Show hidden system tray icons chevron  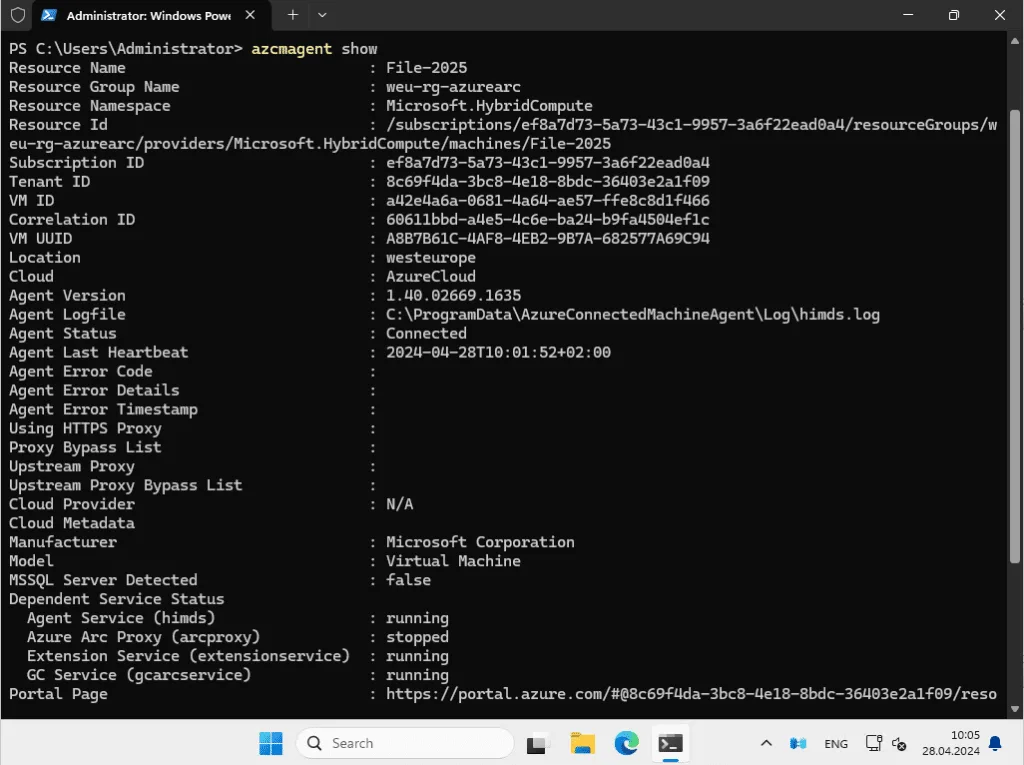coord(766,743)
